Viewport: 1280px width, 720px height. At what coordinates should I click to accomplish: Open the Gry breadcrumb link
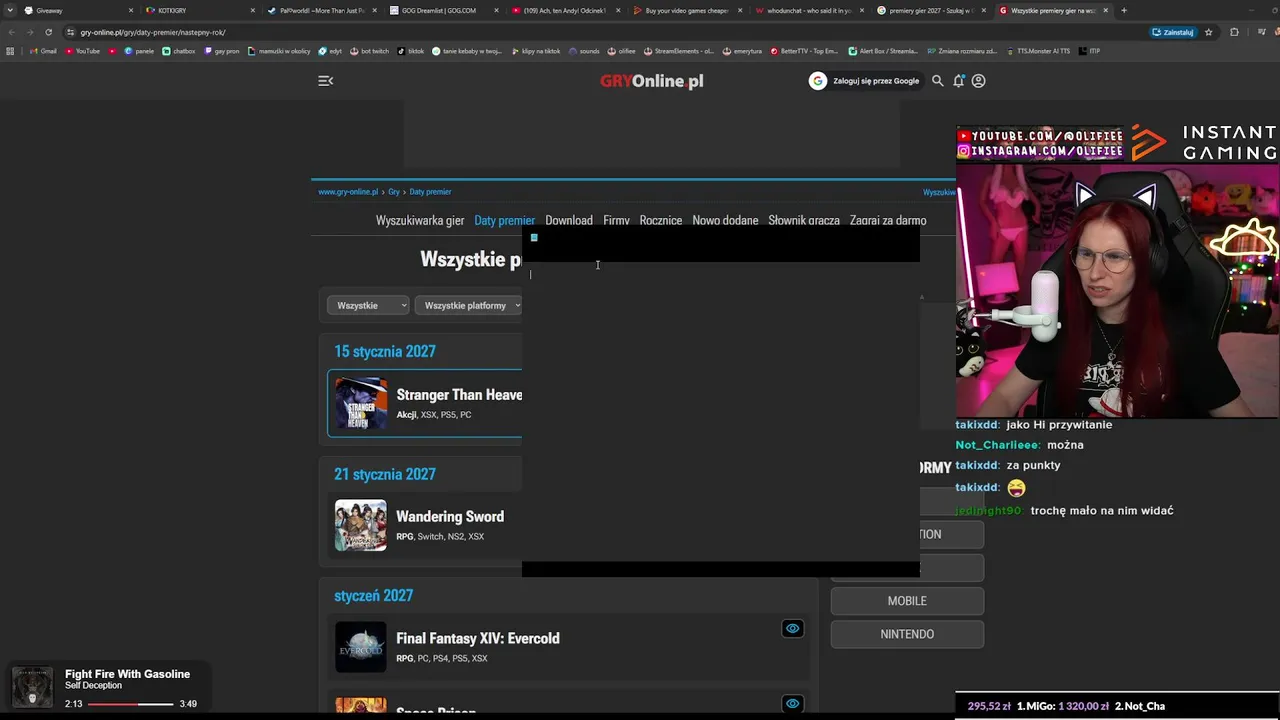point(394,192)
